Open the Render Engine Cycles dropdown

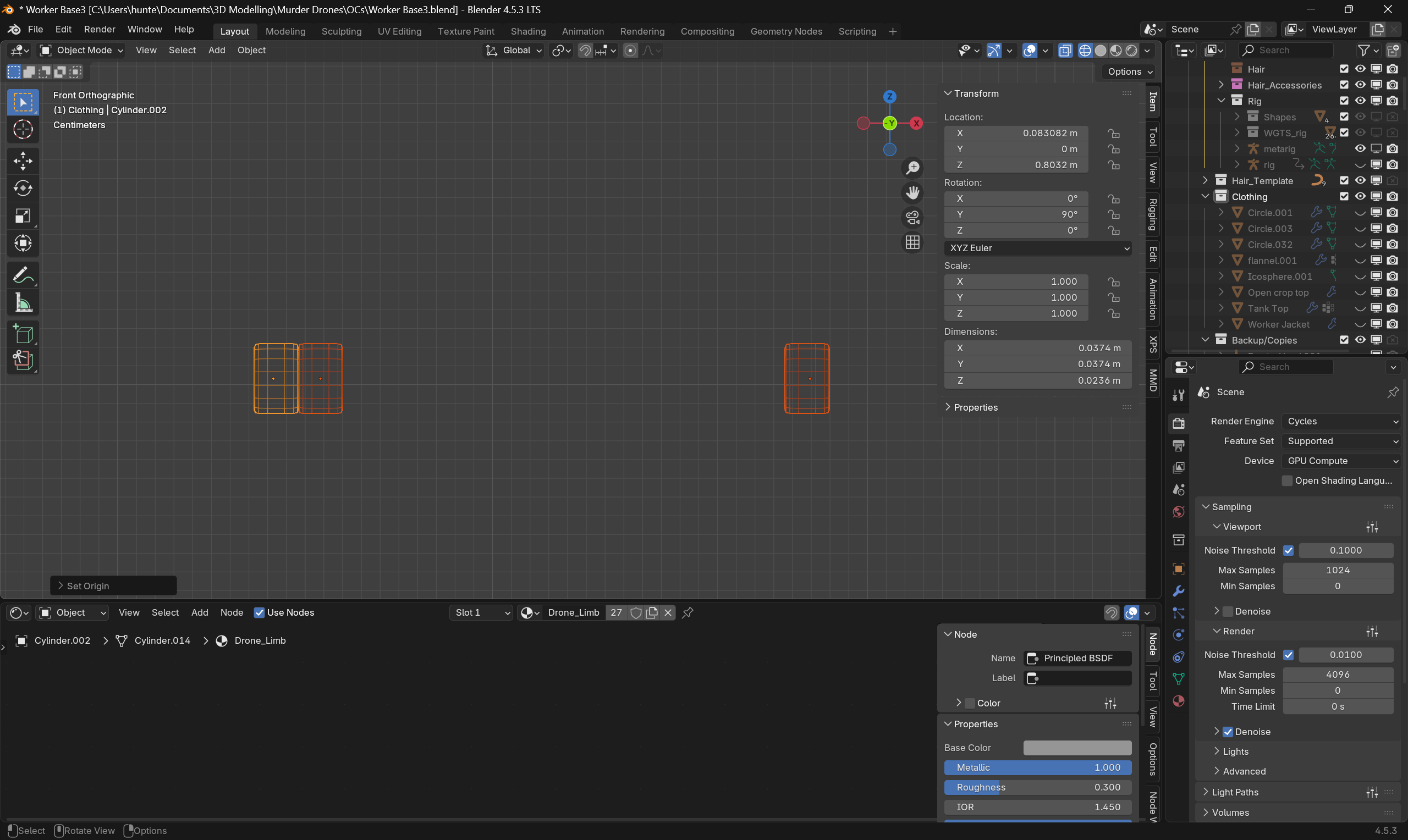(1341, 421)
